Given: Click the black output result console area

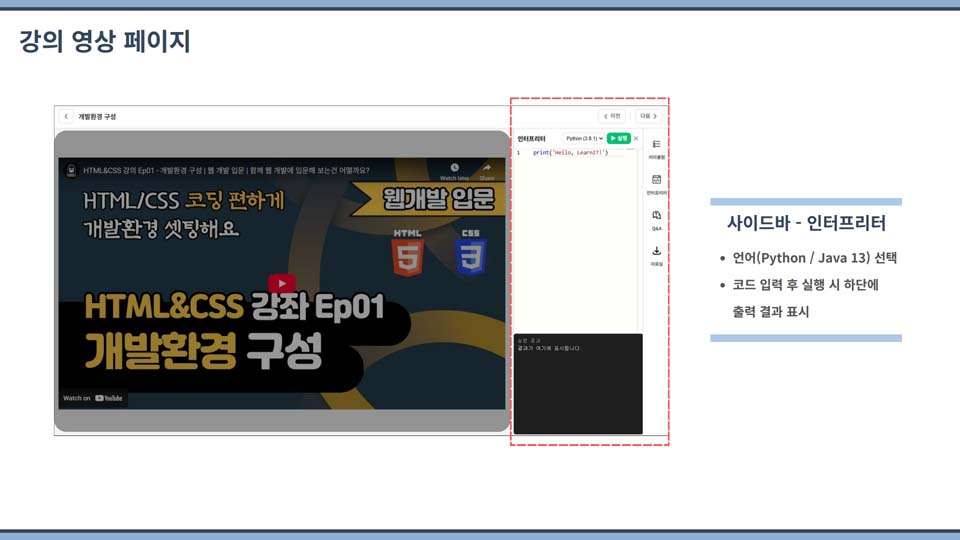Looking at the screenshot, I should [x=577, y=385].
